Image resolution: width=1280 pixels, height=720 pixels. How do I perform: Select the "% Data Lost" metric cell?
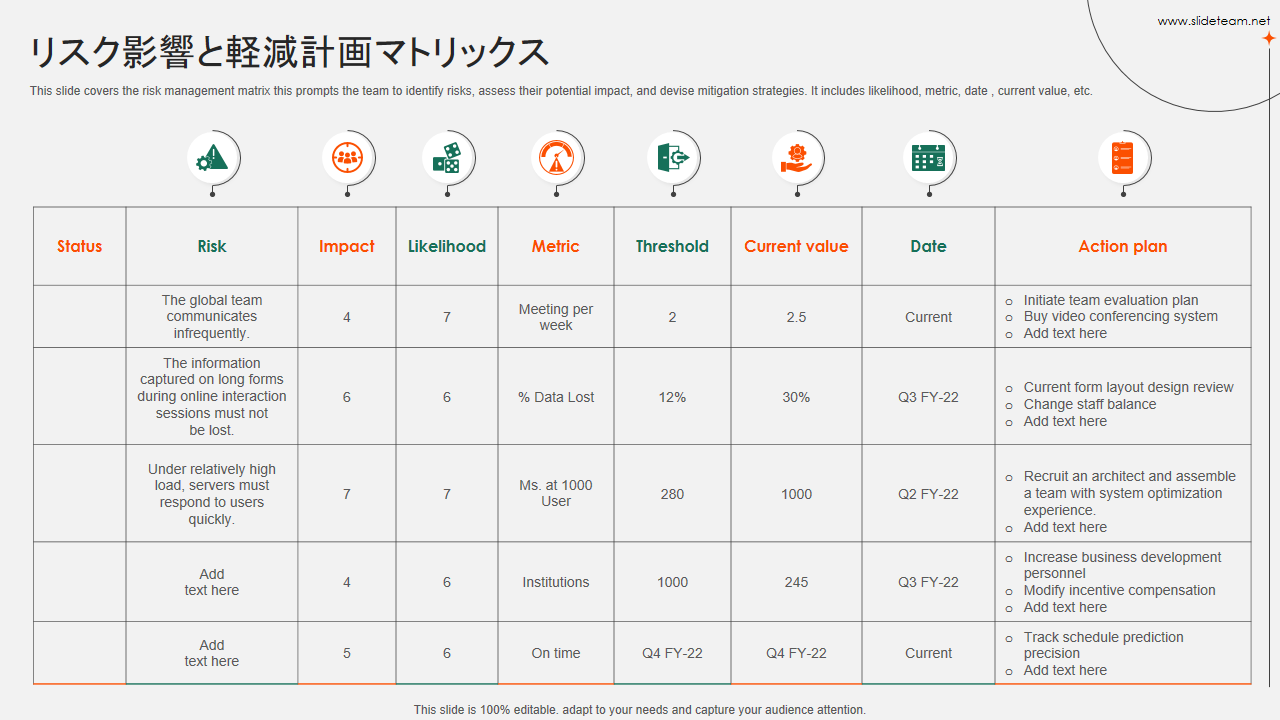click(x=556, y=397)
